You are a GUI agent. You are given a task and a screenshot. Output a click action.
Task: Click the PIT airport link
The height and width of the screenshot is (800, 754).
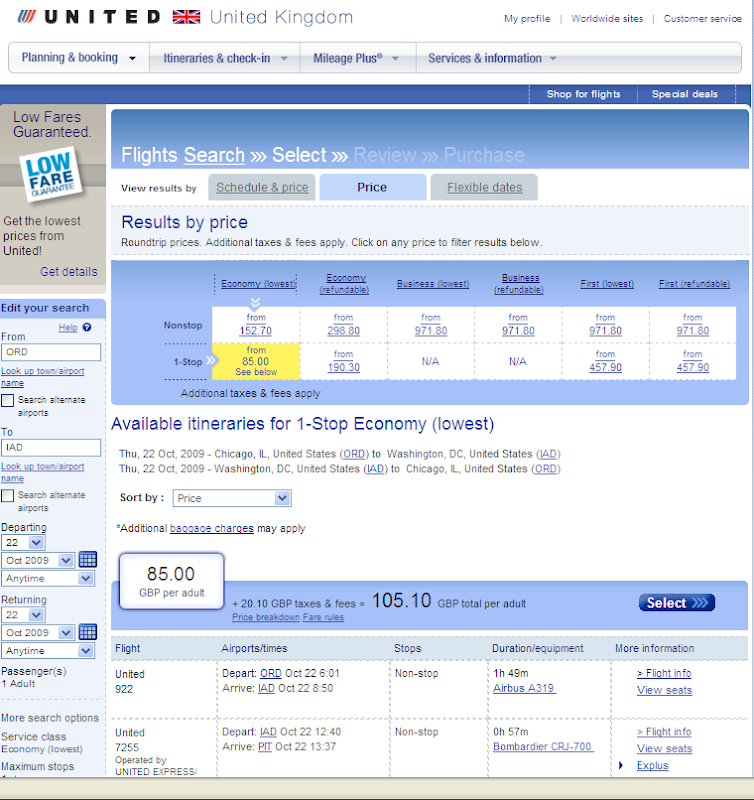pos(265,747)
